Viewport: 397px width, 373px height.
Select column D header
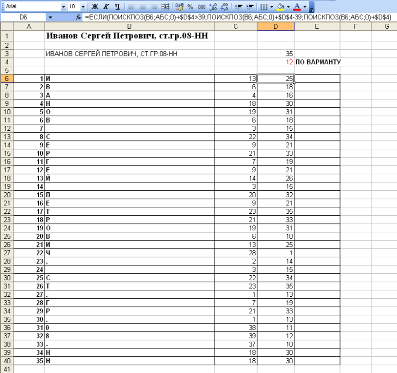tap(276, 26)
